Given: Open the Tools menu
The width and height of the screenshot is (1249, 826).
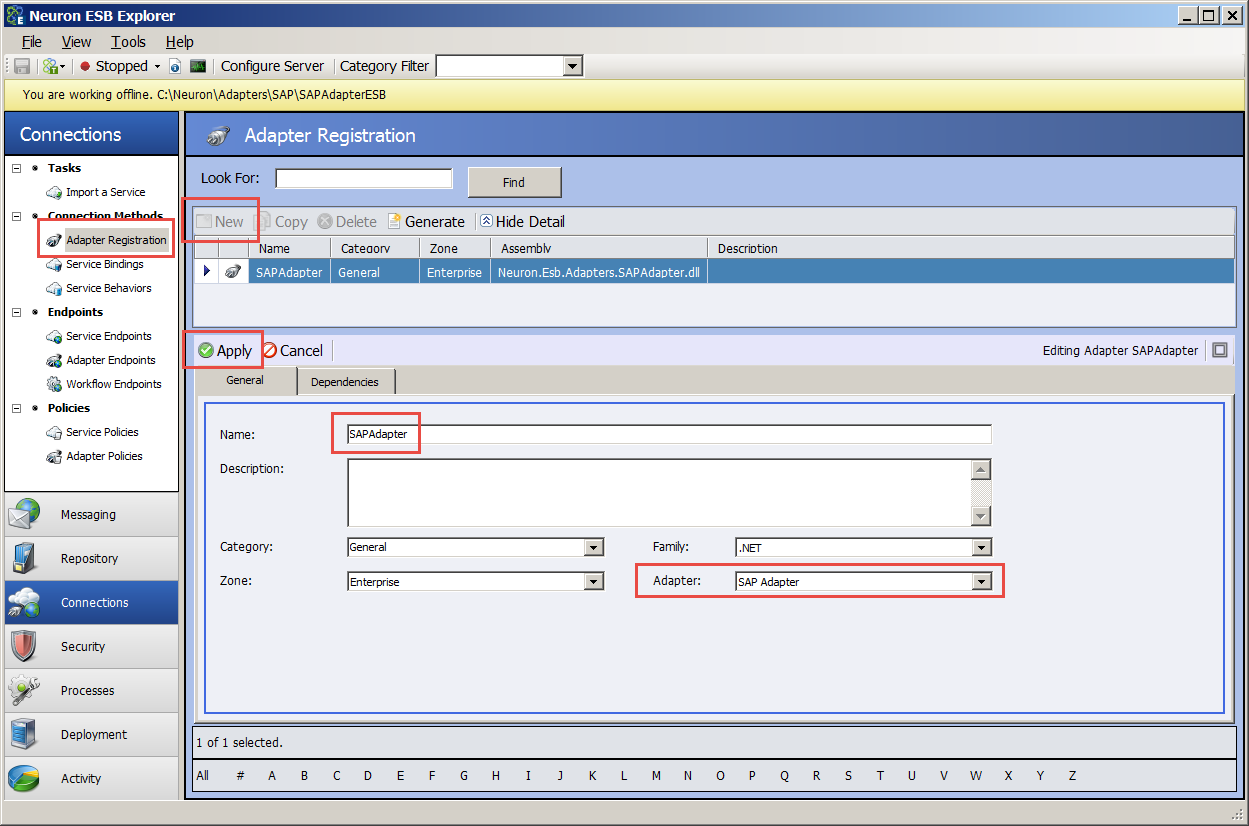Looking at the screenshot, I should click(128, 42).
